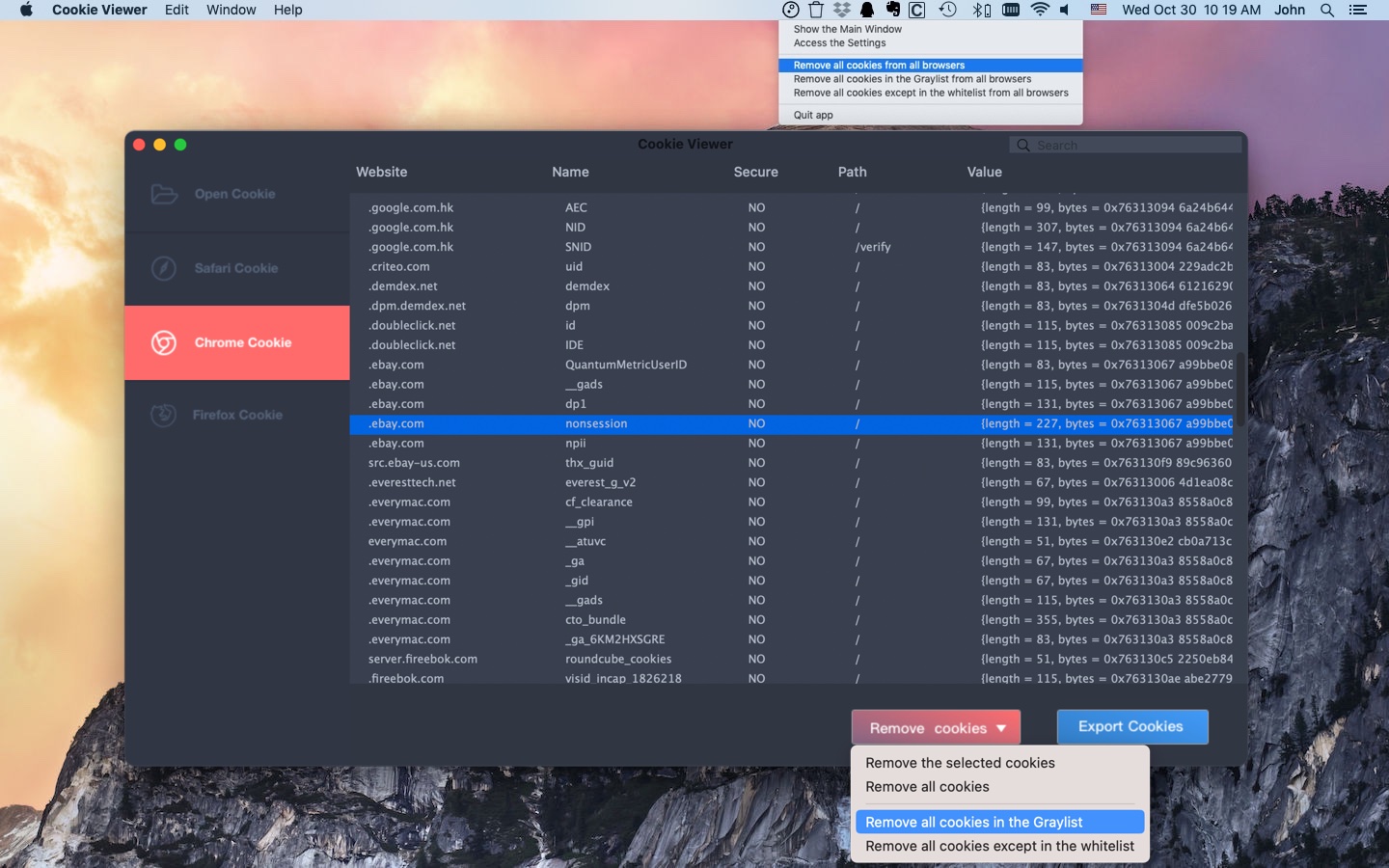Click the trash can menu bar icon
Viewport: 1389px width, 868px height.
pos(816,10)
